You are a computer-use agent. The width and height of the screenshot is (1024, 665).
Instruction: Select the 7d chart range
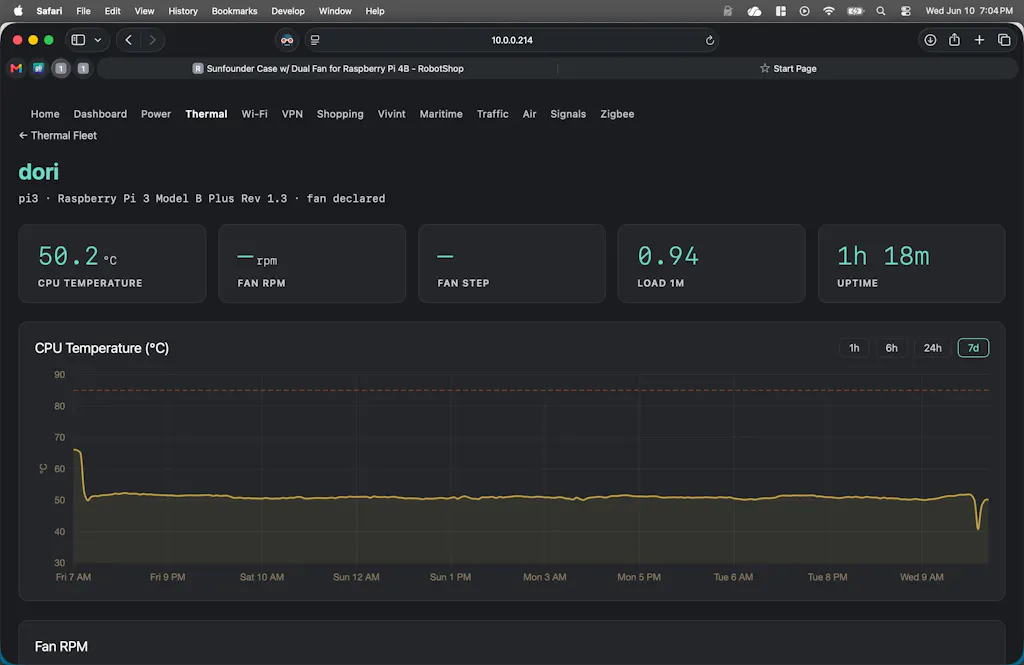coord(973,348)
